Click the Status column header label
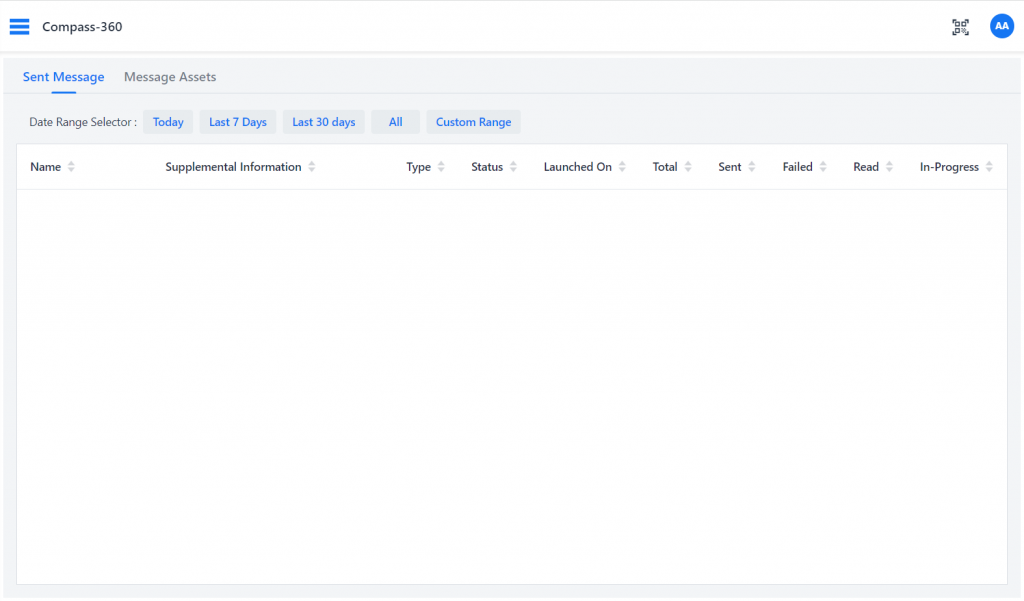1024x601 pixels. coord(487,167)
